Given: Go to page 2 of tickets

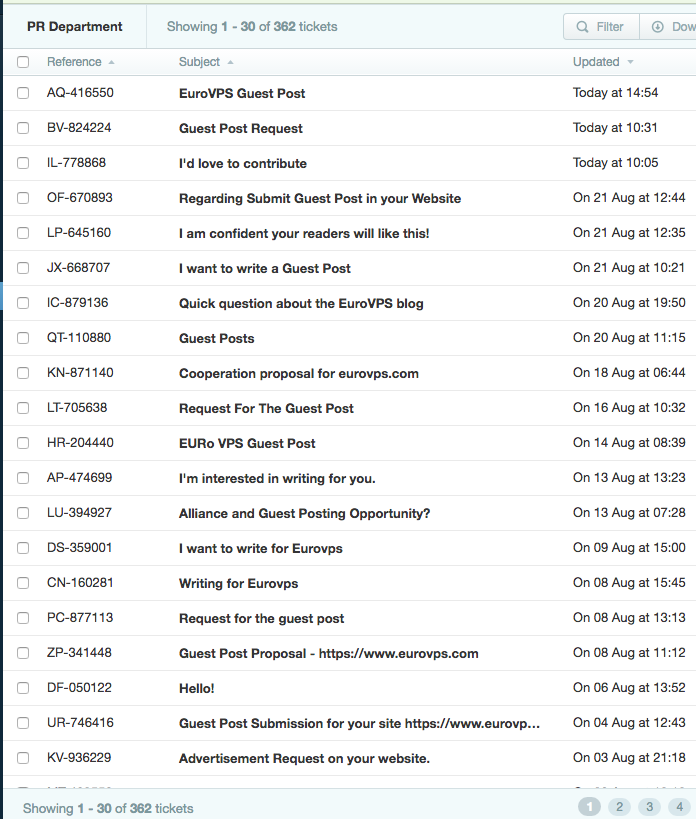Looking at the screenshot, I should click(619, 807).
